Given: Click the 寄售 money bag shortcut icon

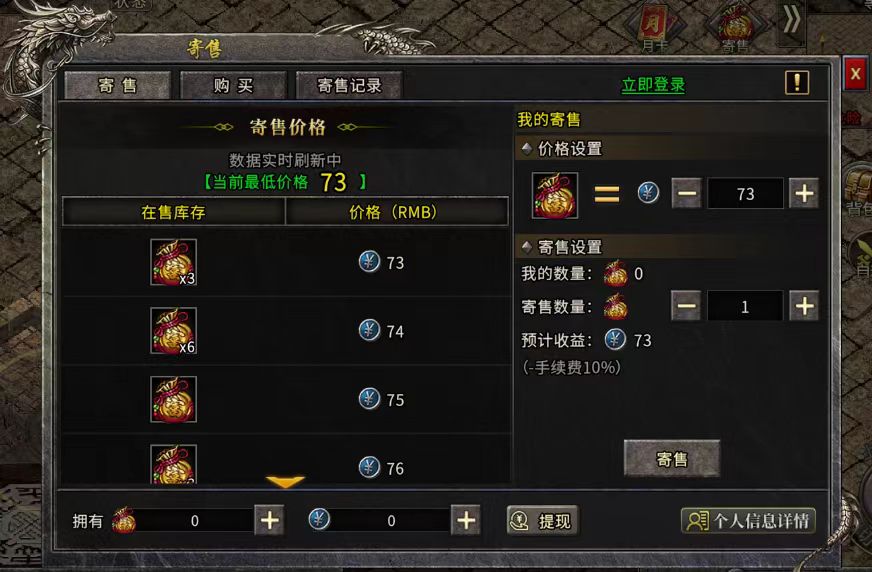Looking at the screenshot, I should 735,28.
